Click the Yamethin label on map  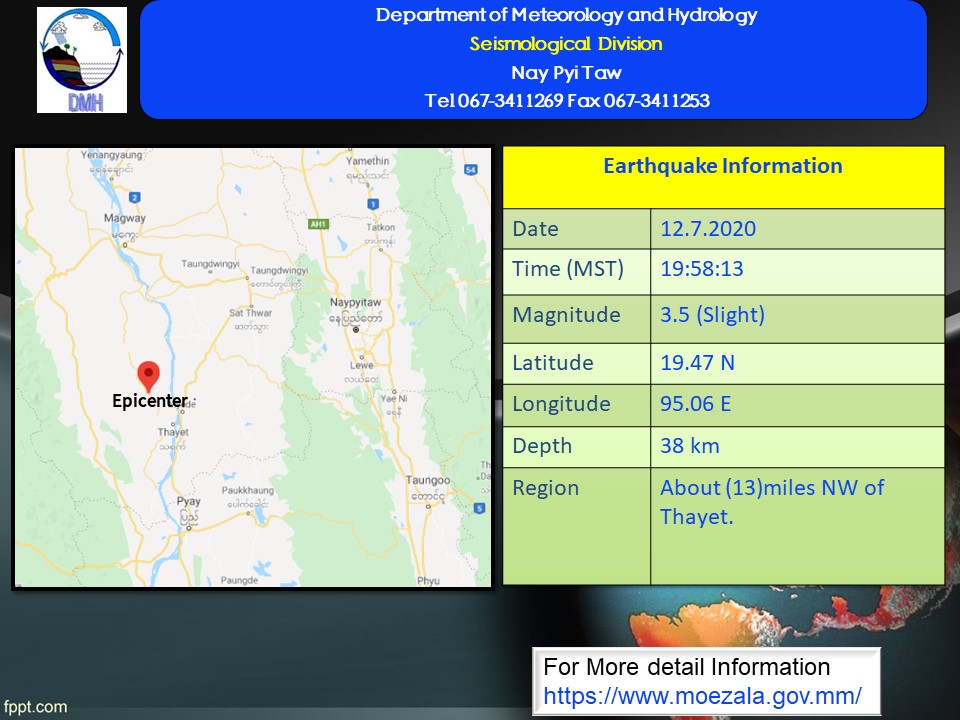click(367, 160)
